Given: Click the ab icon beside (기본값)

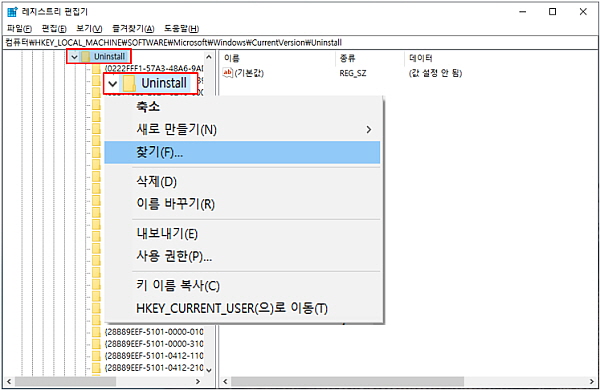Looking at the screenshot, I should (x=228, y=72).
